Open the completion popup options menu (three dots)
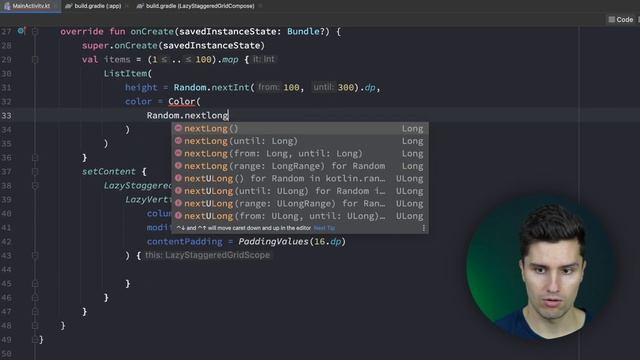Image resolution: width=640 pixels, height=360 pixels. click(423, 228)
